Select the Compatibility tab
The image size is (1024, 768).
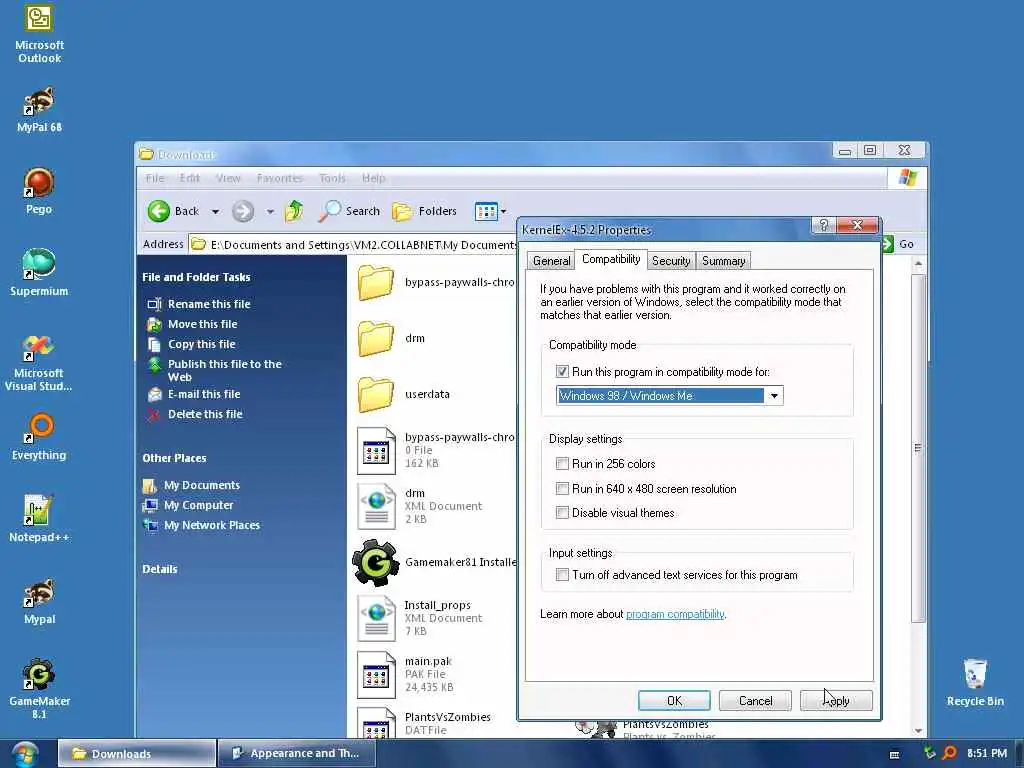[611, 259]
